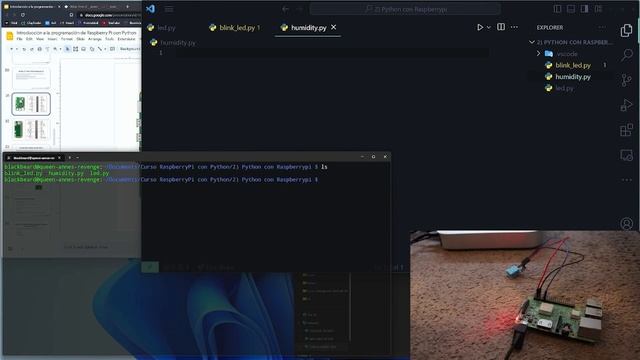Open Format menu in Google Slides
Viewport: 640px width, 360px height.
pos(67,39)
